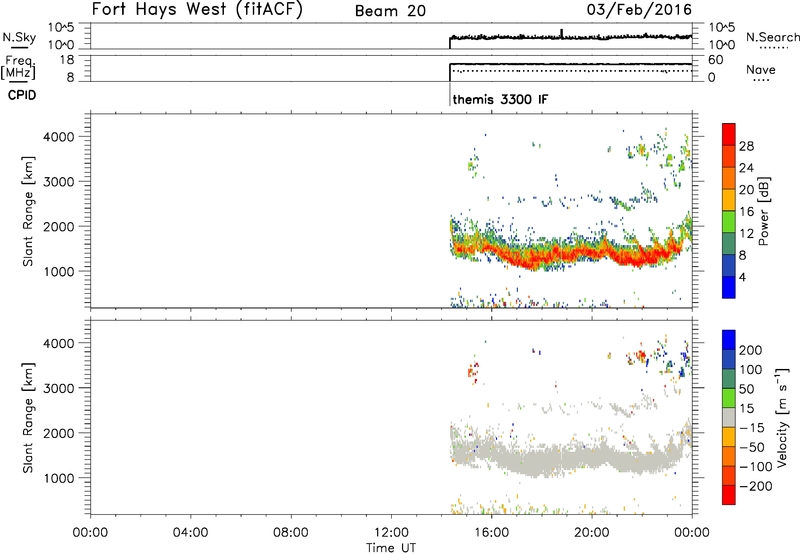800x554 pixels.
Task: Click the '60' tick of the Nave axis
Action: click(x=715, y=60)
